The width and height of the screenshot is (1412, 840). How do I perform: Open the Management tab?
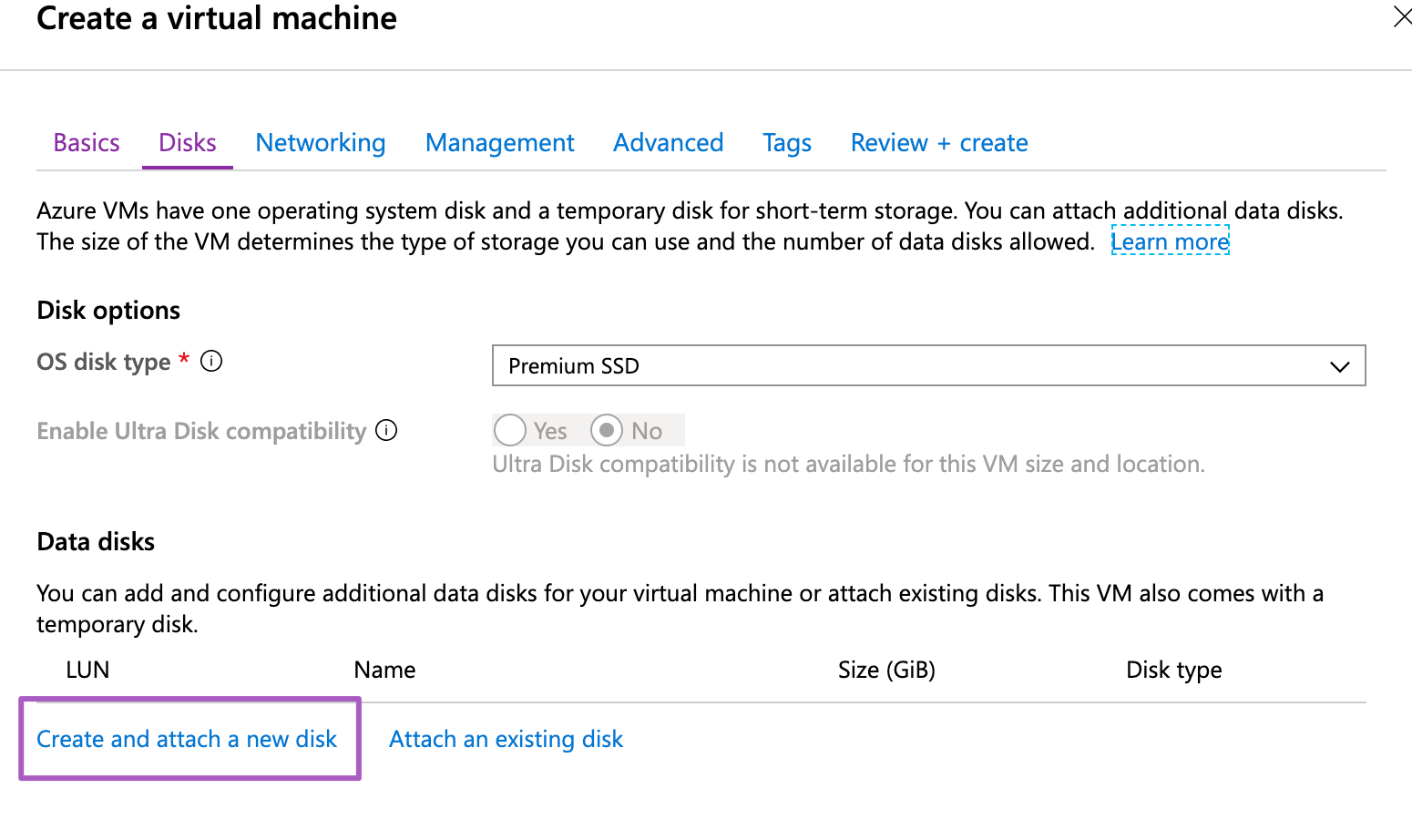tap(499, 143)
